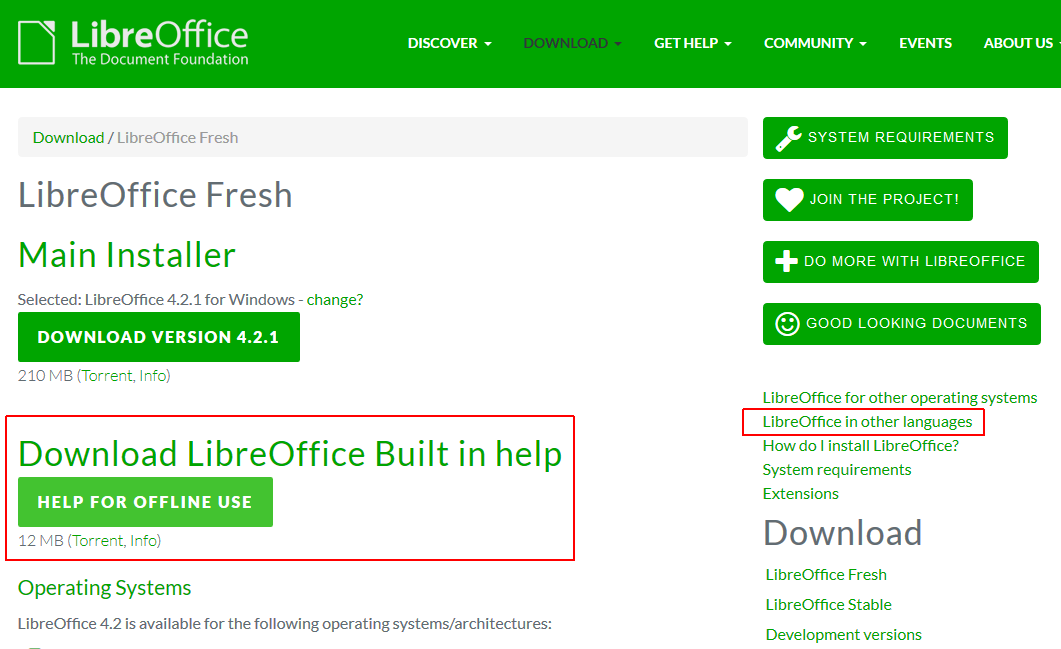Click the 'LibreOffice Fresh' breadcrumb text
This screenshot has width=1061, height=649.
[177, 137]
